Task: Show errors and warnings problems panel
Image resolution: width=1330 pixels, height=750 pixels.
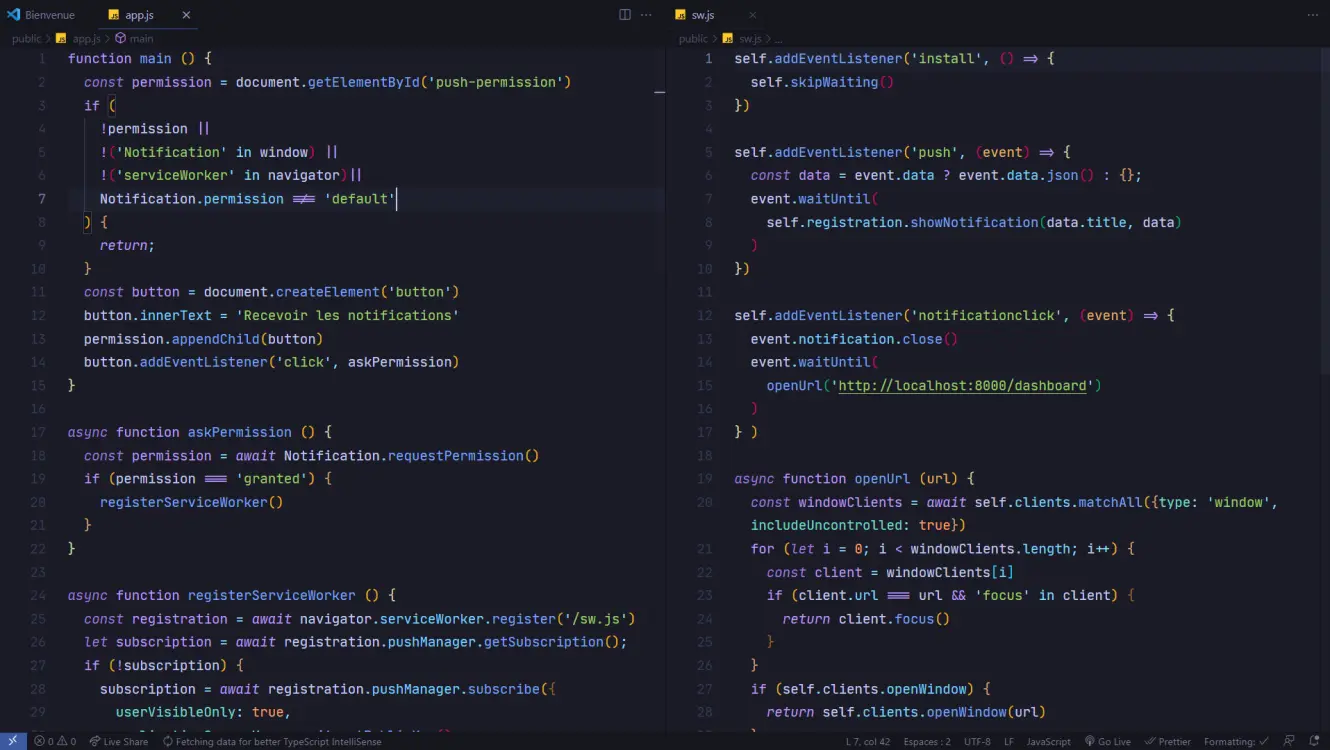Action: [x=55, y=741]
